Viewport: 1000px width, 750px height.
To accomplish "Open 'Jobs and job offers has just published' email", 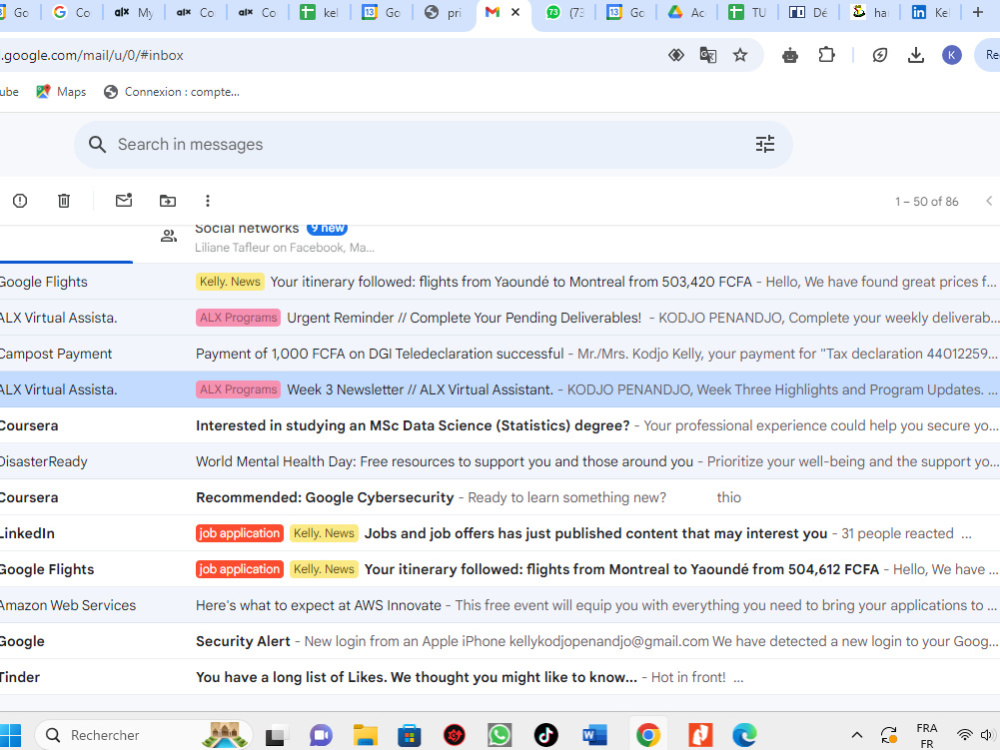I will point(500,533).
